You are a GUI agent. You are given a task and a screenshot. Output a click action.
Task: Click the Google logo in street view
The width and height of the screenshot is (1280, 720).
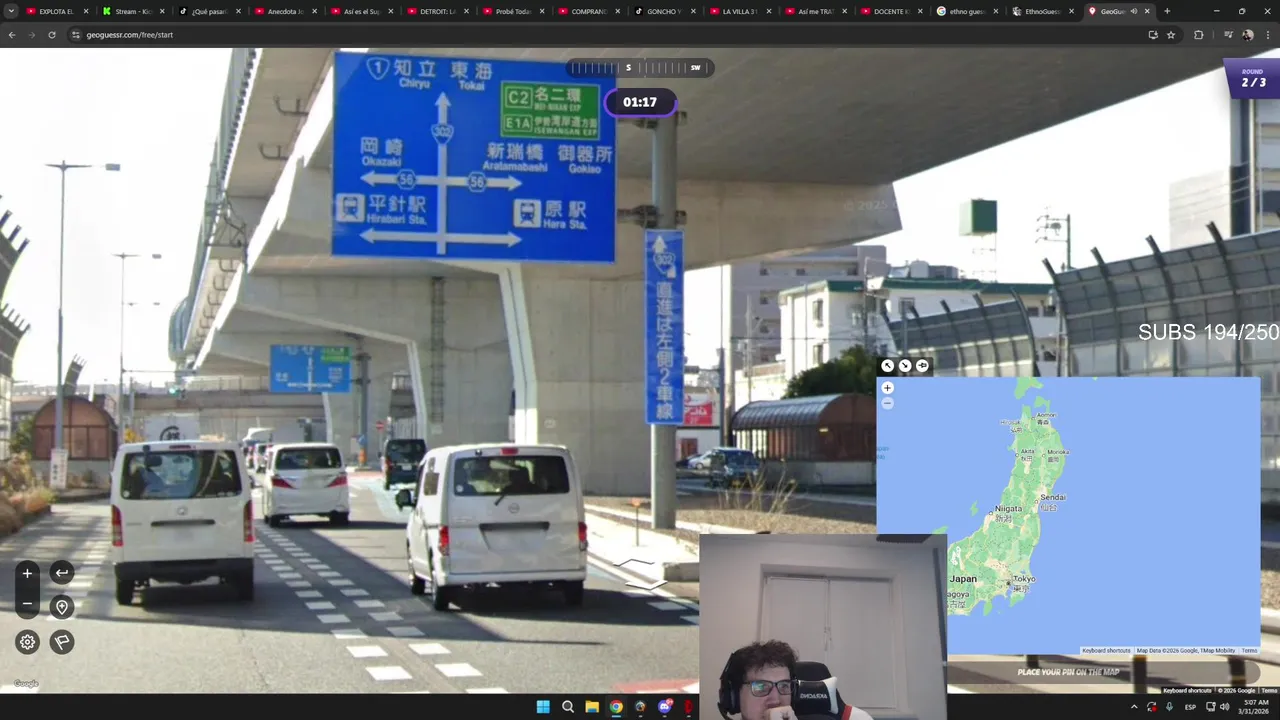tap(26, 684)
